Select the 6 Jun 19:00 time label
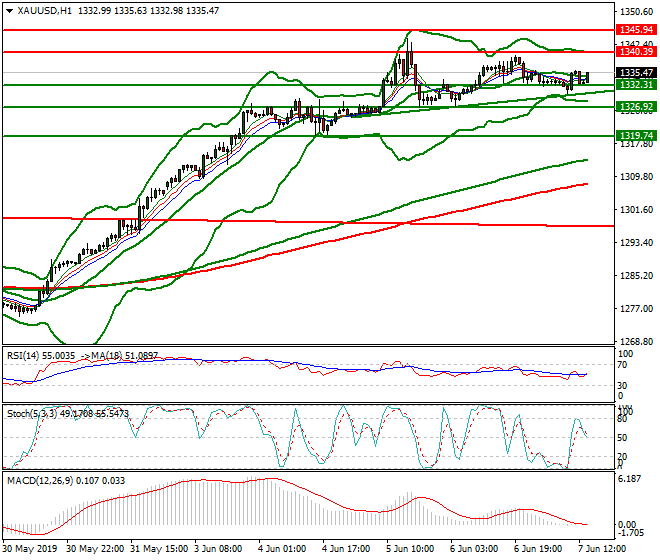Screen dimensions: 660x560 (x=538, y=549)
